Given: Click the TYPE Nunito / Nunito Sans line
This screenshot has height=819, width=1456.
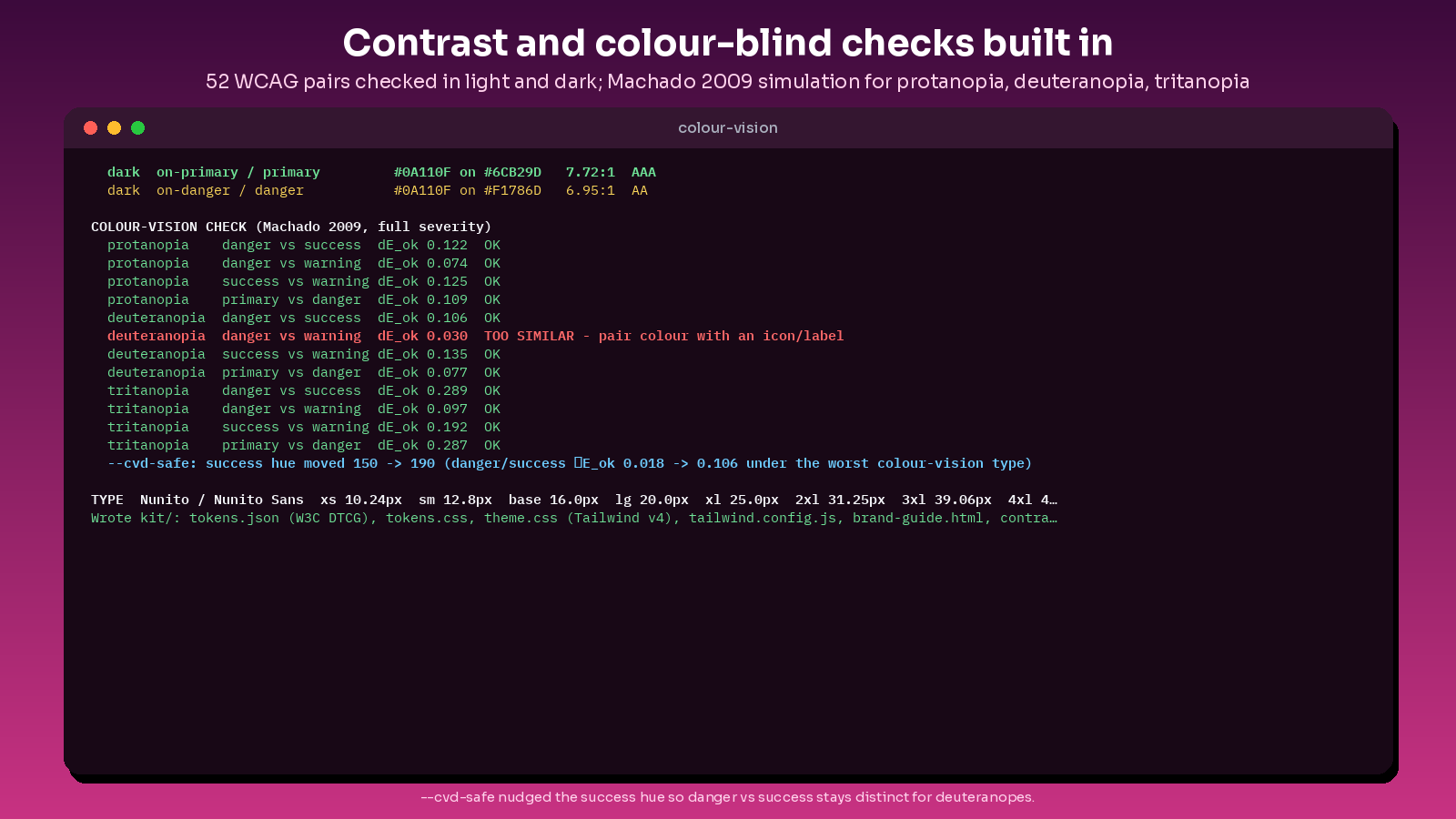Looking at the screenshot, I should tap(574, 500).
